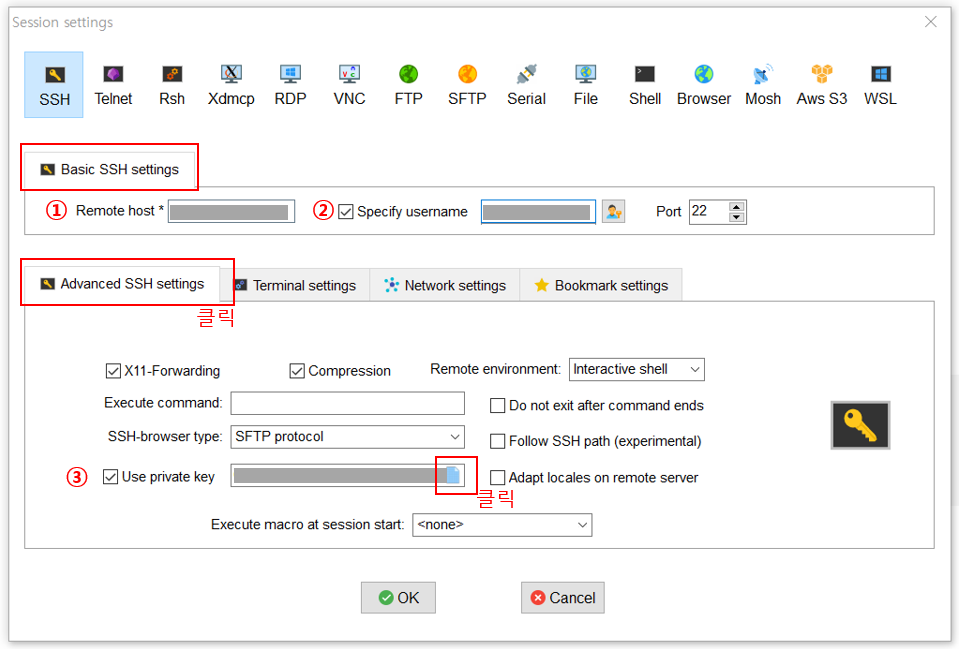Switch to Network settings tab
The width and height of the screenshot is (960, 649).
click(x=445, y=285)
